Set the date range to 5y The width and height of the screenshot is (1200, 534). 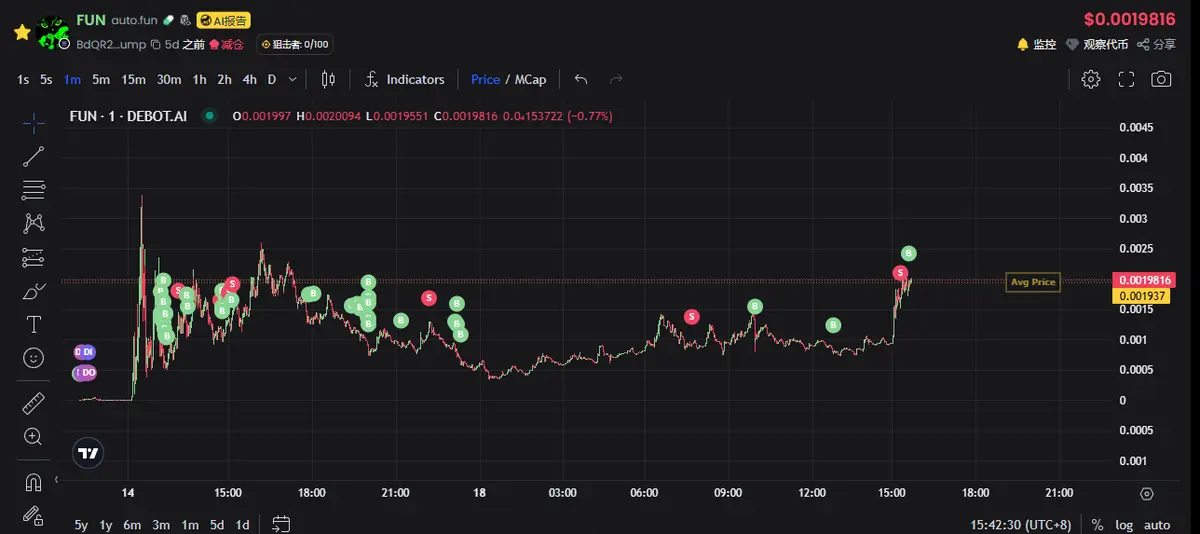[x=81, y=525]
